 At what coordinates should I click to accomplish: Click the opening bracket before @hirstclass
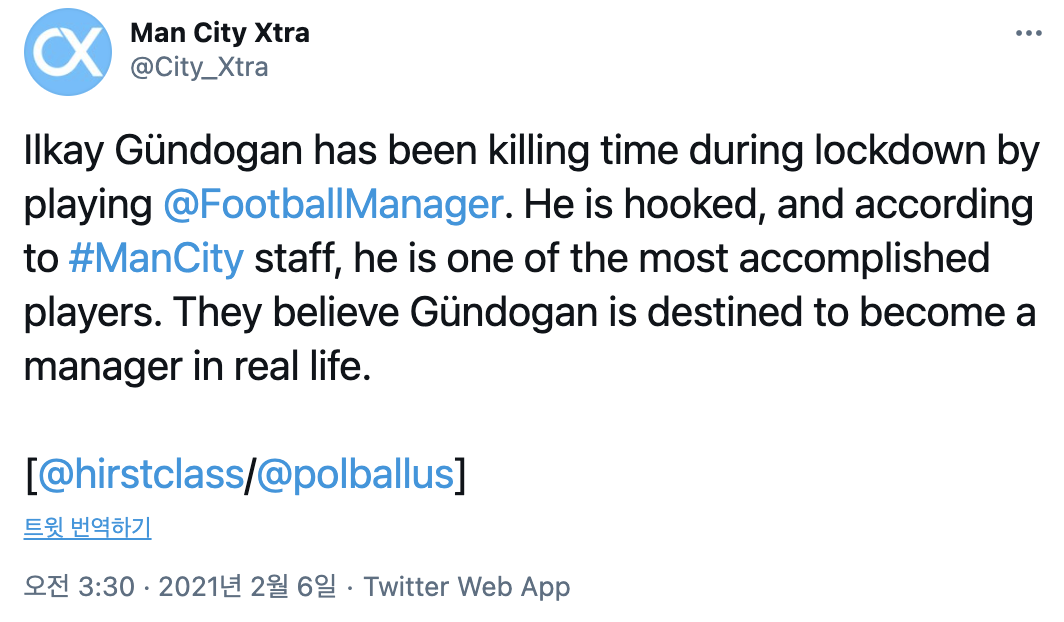pos(31,473)
